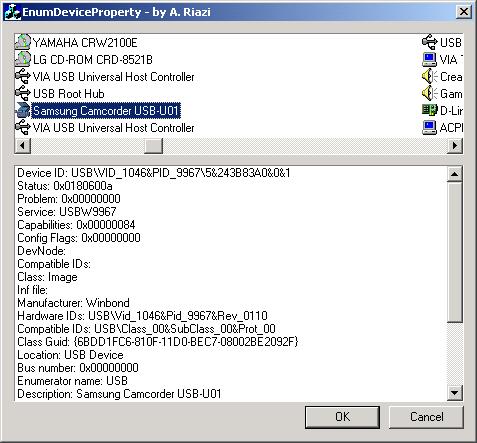Click the properties pane scroll down arrow
This screenshot has width=477, height=443.
tap(455, 392)
